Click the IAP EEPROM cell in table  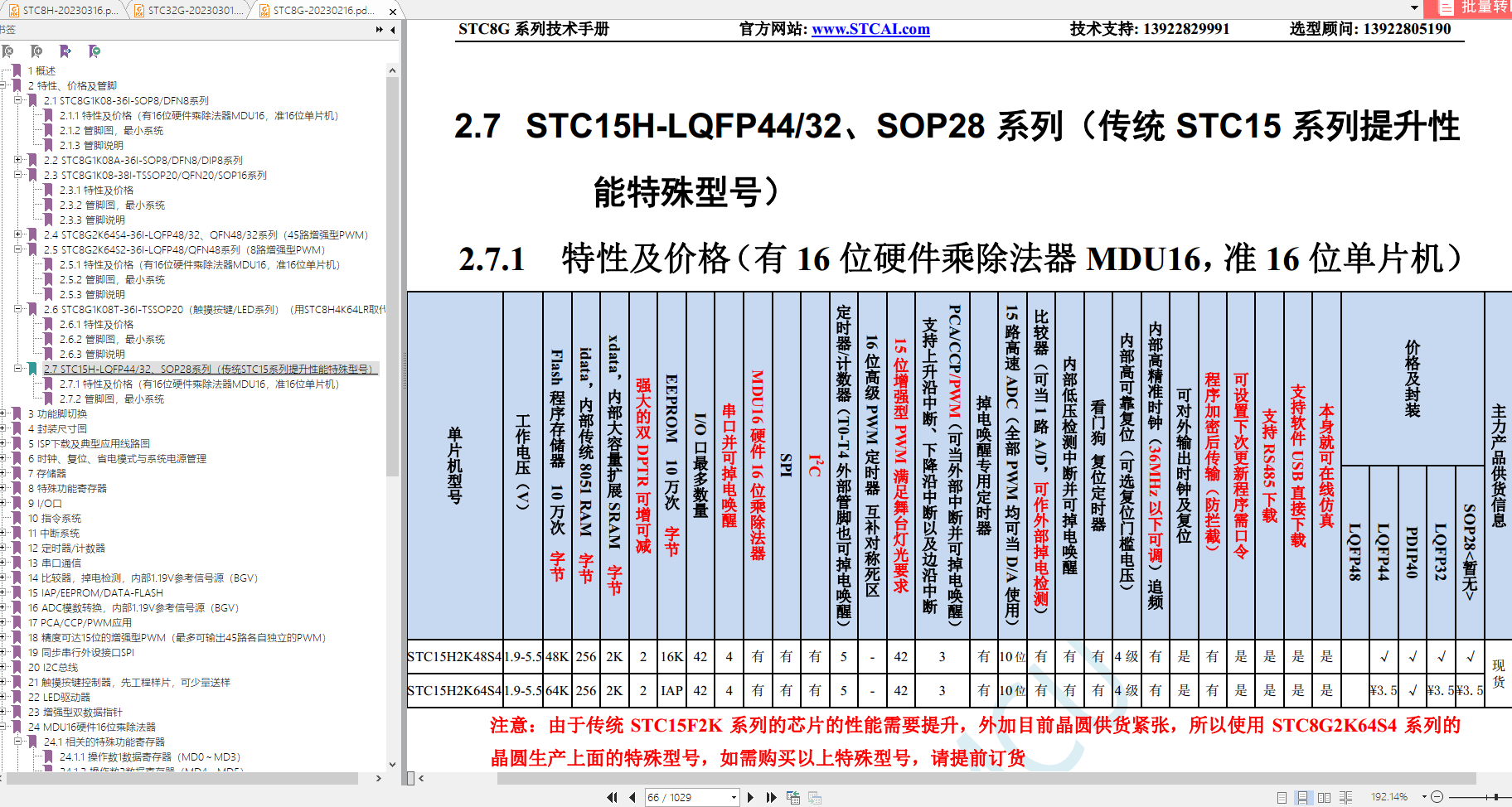671,690
